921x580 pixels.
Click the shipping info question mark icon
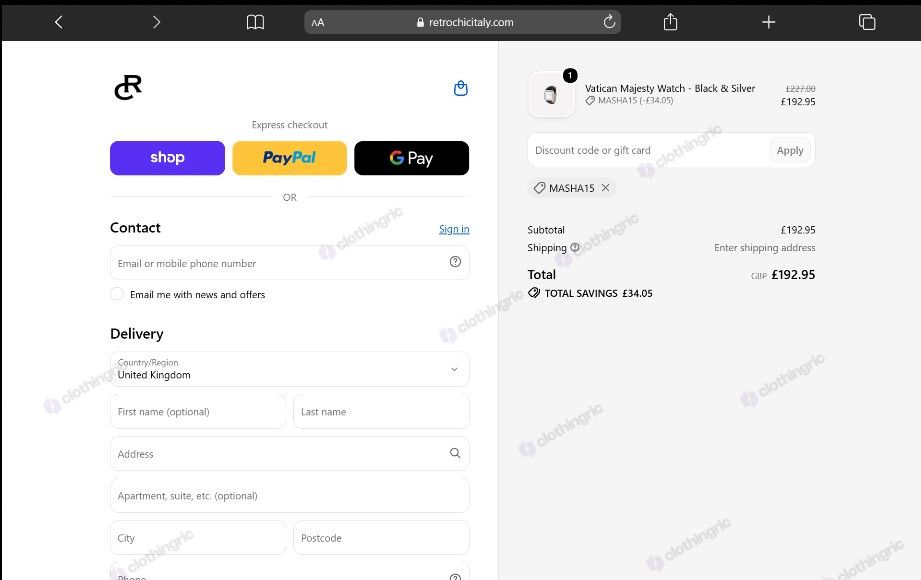(x=575, y=247)
